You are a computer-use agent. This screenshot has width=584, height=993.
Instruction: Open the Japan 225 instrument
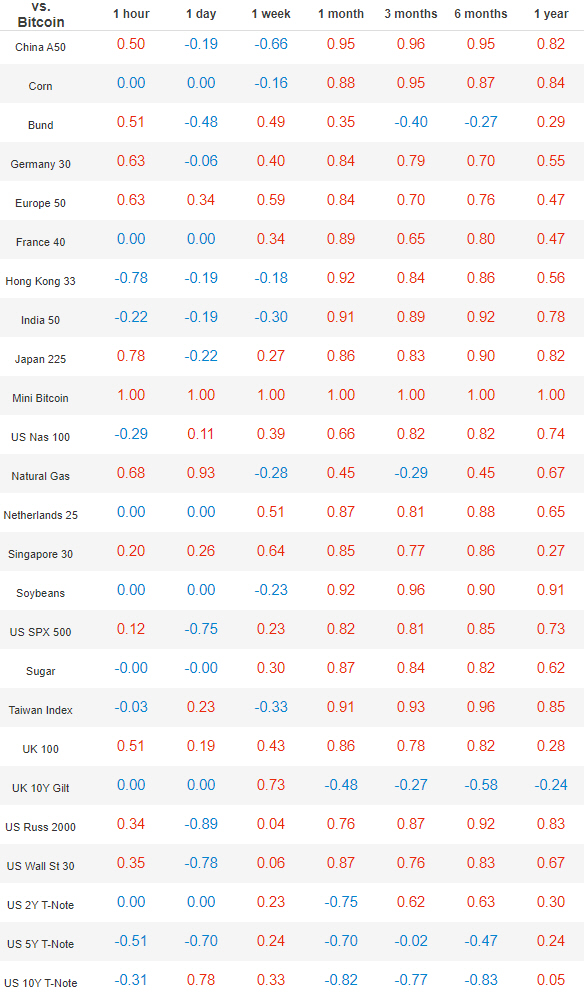(41, 359)
